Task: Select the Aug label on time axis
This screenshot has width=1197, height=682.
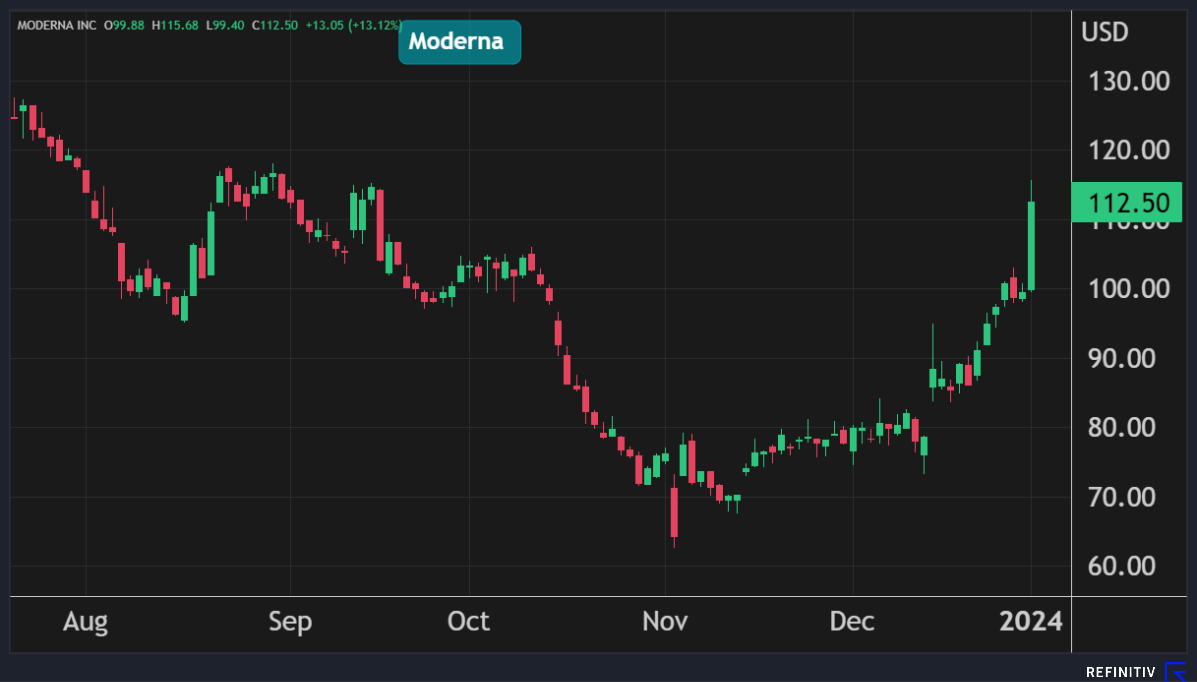Action: point(85,621)
